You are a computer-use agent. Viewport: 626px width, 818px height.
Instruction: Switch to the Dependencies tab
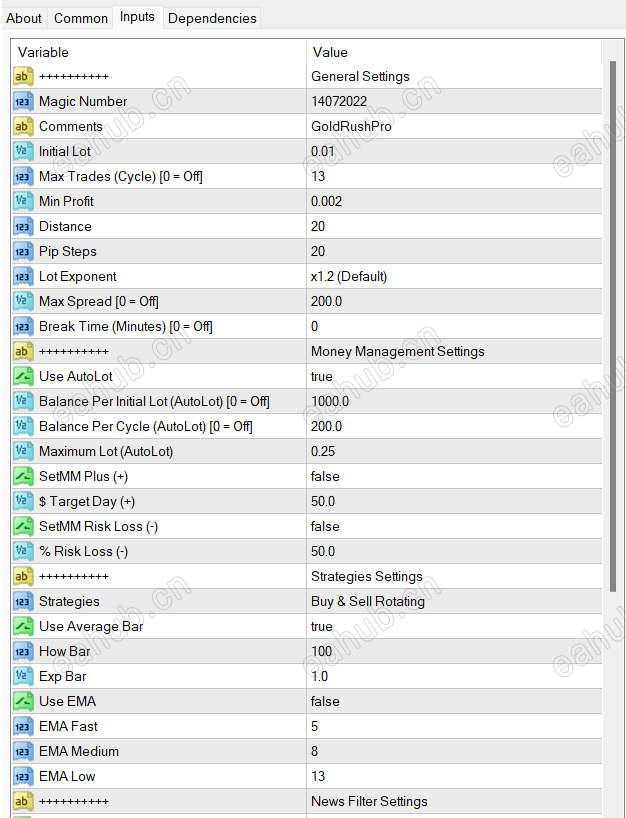[212, 18]
